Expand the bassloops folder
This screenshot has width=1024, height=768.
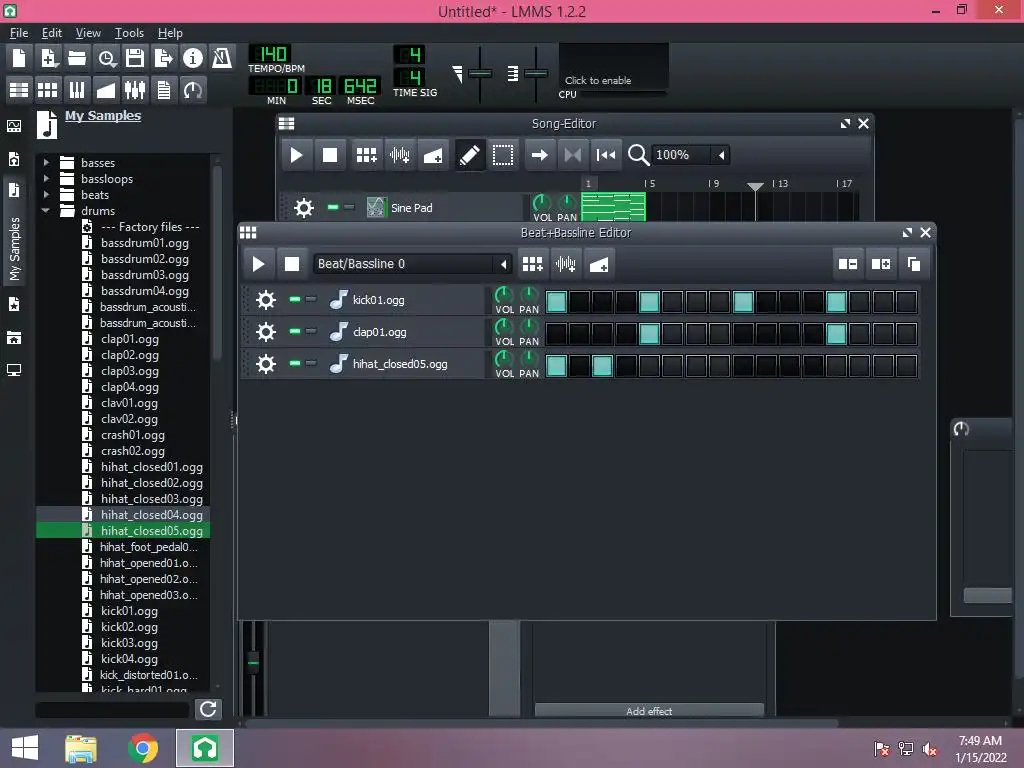point(46,178)
